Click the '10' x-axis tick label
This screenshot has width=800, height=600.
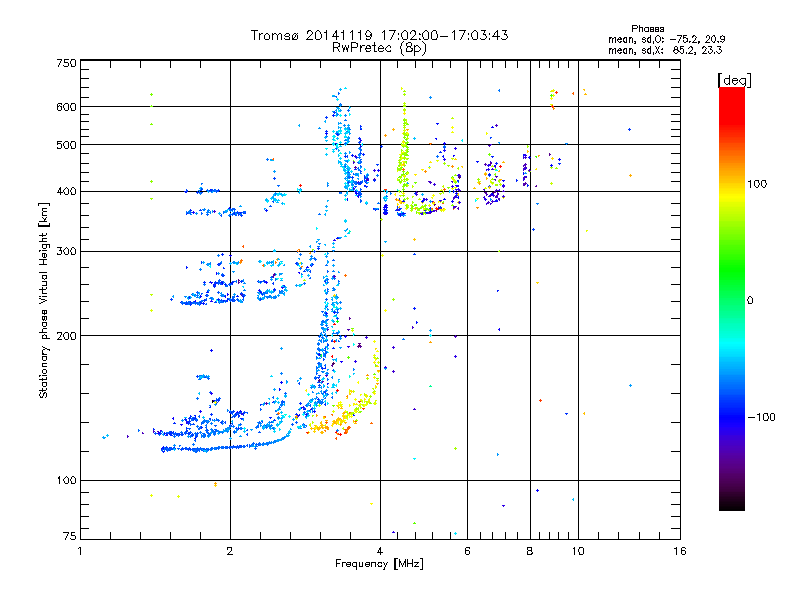(x=578, y=551)
